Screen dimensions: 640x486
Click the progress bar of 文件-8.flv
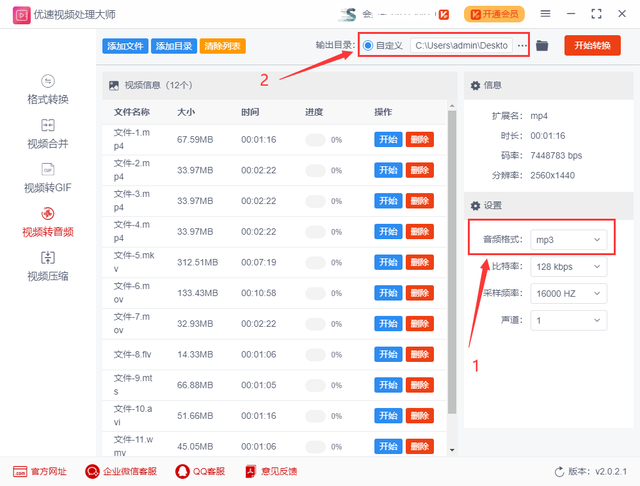pyautogui.click(x=315, y=355)
